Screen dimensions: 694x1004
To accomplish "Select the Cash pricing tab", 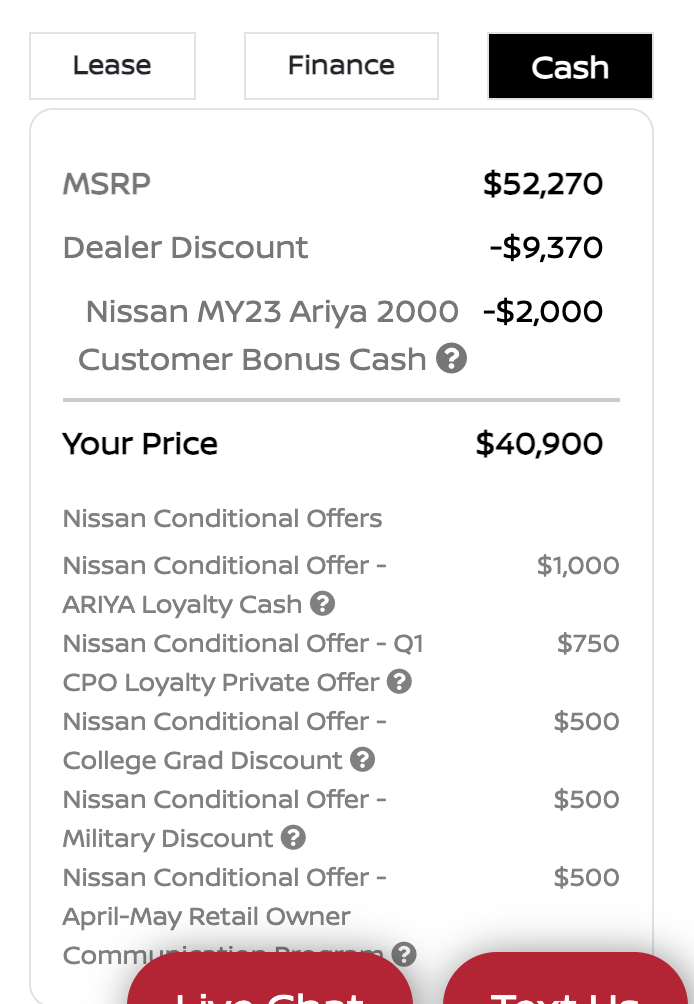I will point(570,66).
